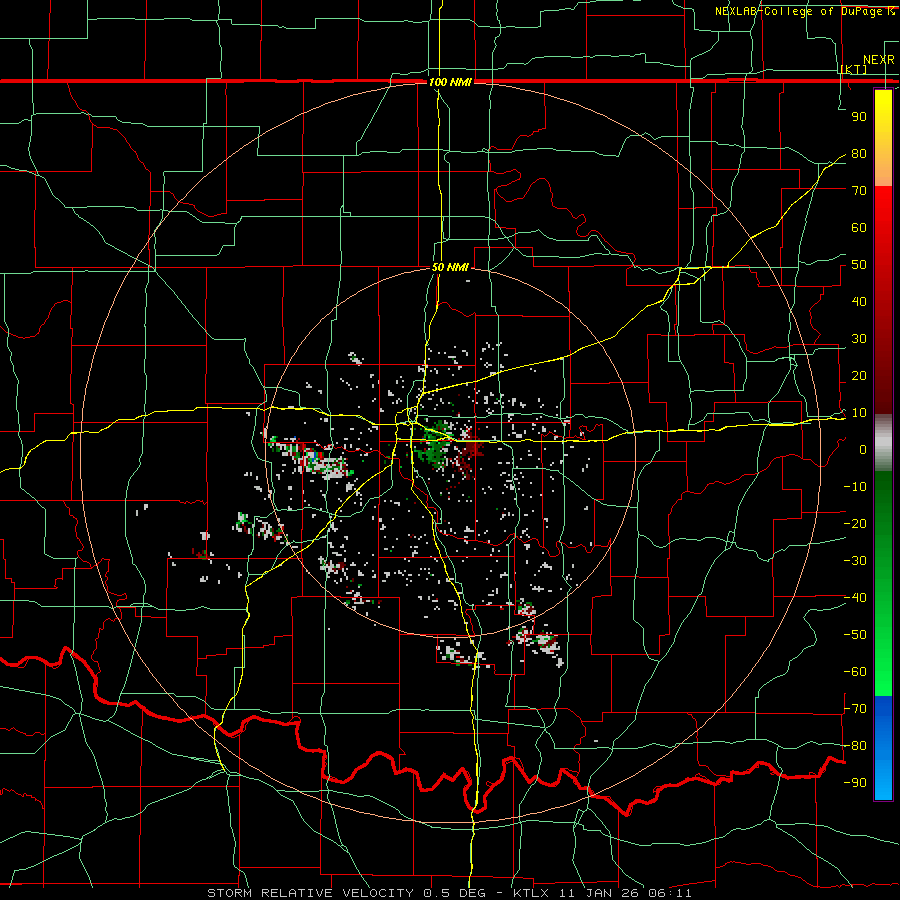Click the "50 NMI" range ring label
Image resolution: width=900 pixels, height=900 pixels.
tap(450, 267)
